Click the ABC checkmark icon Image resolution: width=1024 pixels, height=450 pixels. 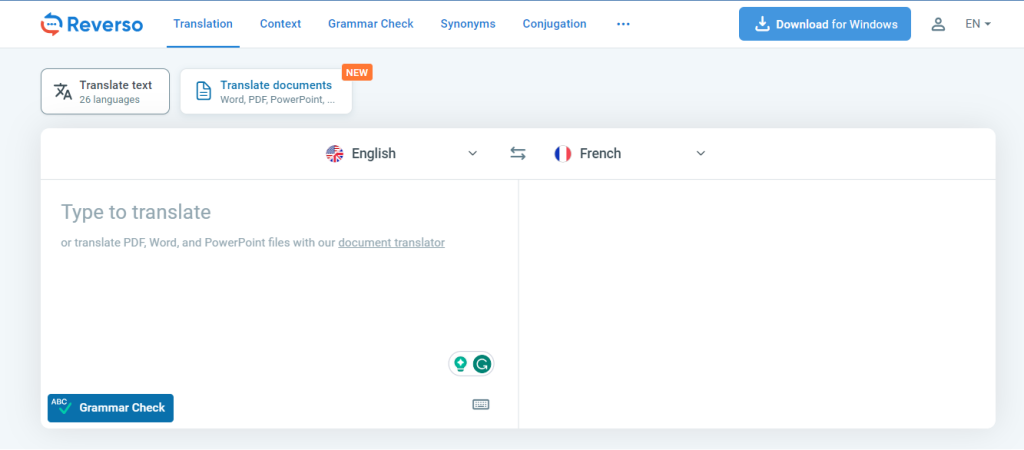(61, 406)
